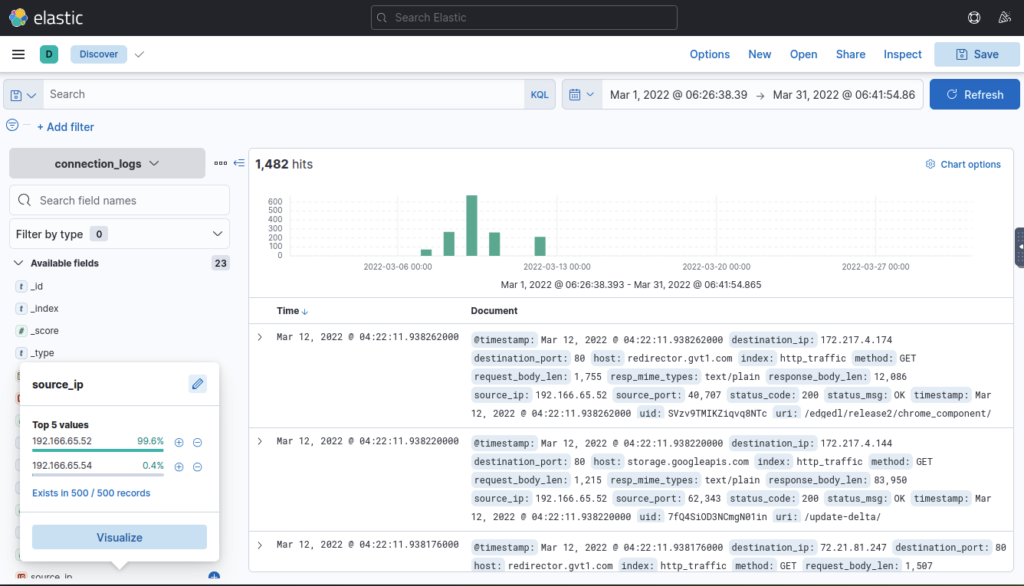
Task: Expand the 04:22:11.938220000 document row
Action: (x=260, y=442)
